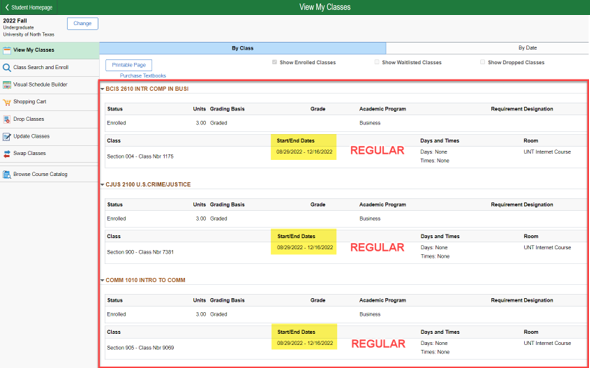Go back to Student Homepage
The image size is (591, 371).
29,7
